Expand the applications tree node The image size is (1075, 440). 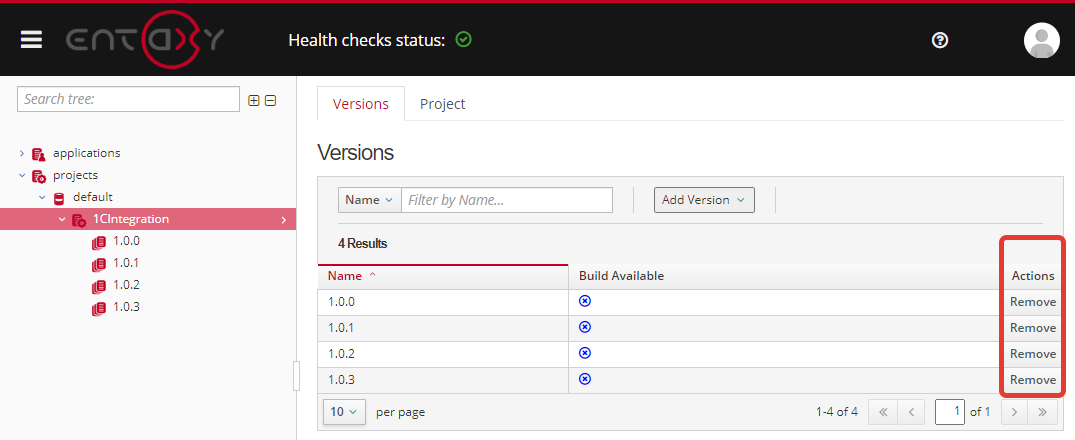(21, 154)
